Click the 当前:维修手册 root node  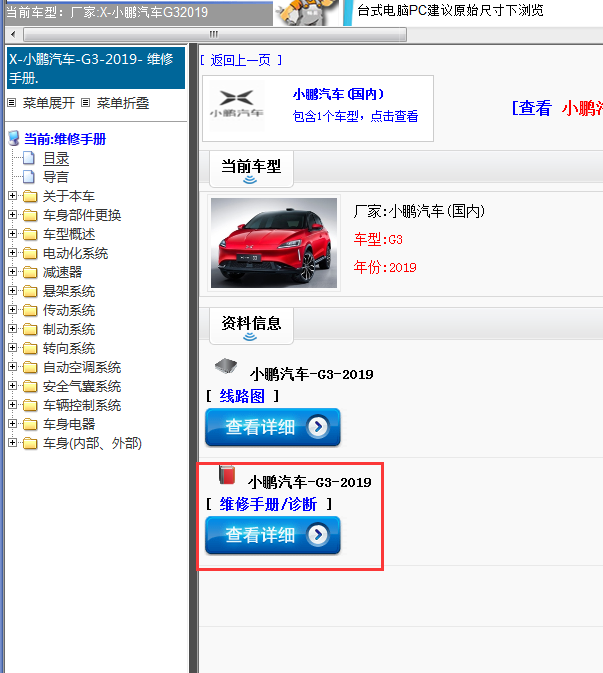[x=65, y=139]
